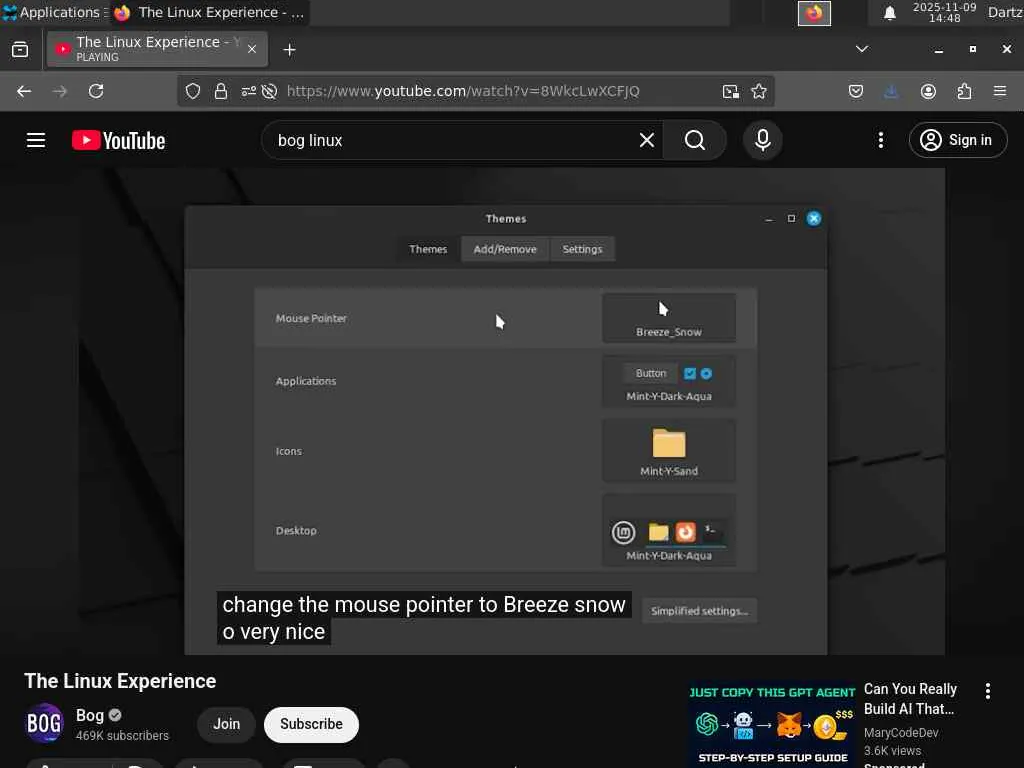Image resolution: width=1024 pixels, height=768 pixels.
Task: Open the Bog channel avatar
Action: click(44, 724)
